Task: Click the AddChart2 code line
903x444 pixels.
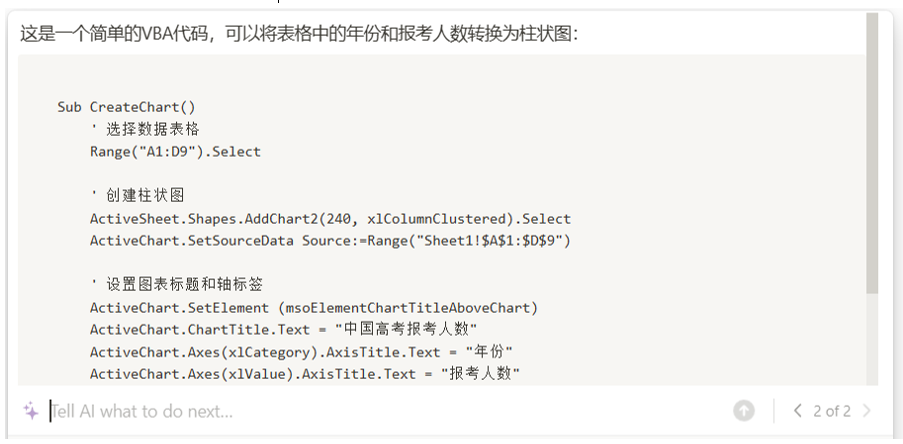Action: coord(330,219)
